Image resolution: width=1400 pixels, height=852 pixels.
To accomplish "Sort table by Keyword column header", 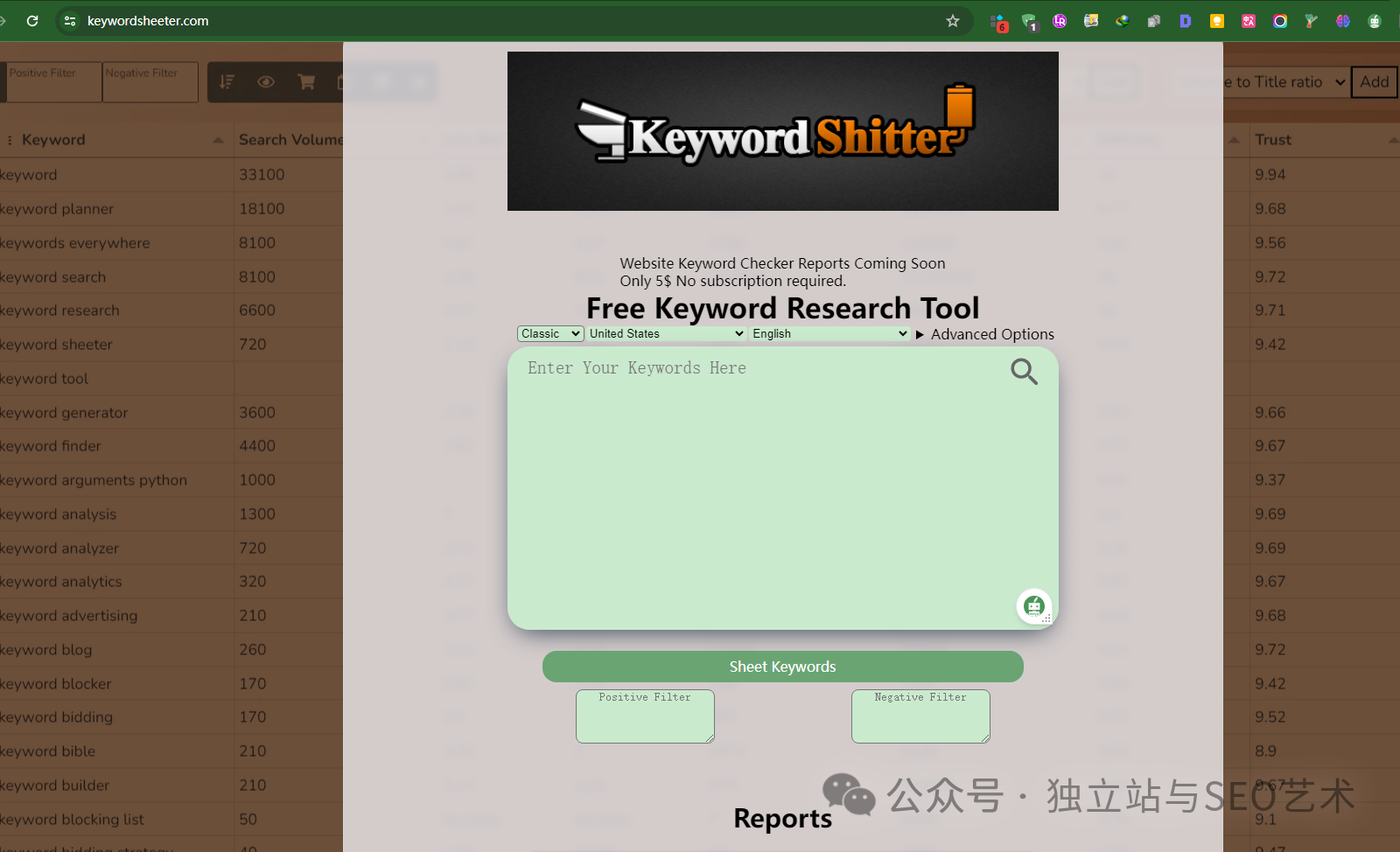I will (x=53, y=140).
